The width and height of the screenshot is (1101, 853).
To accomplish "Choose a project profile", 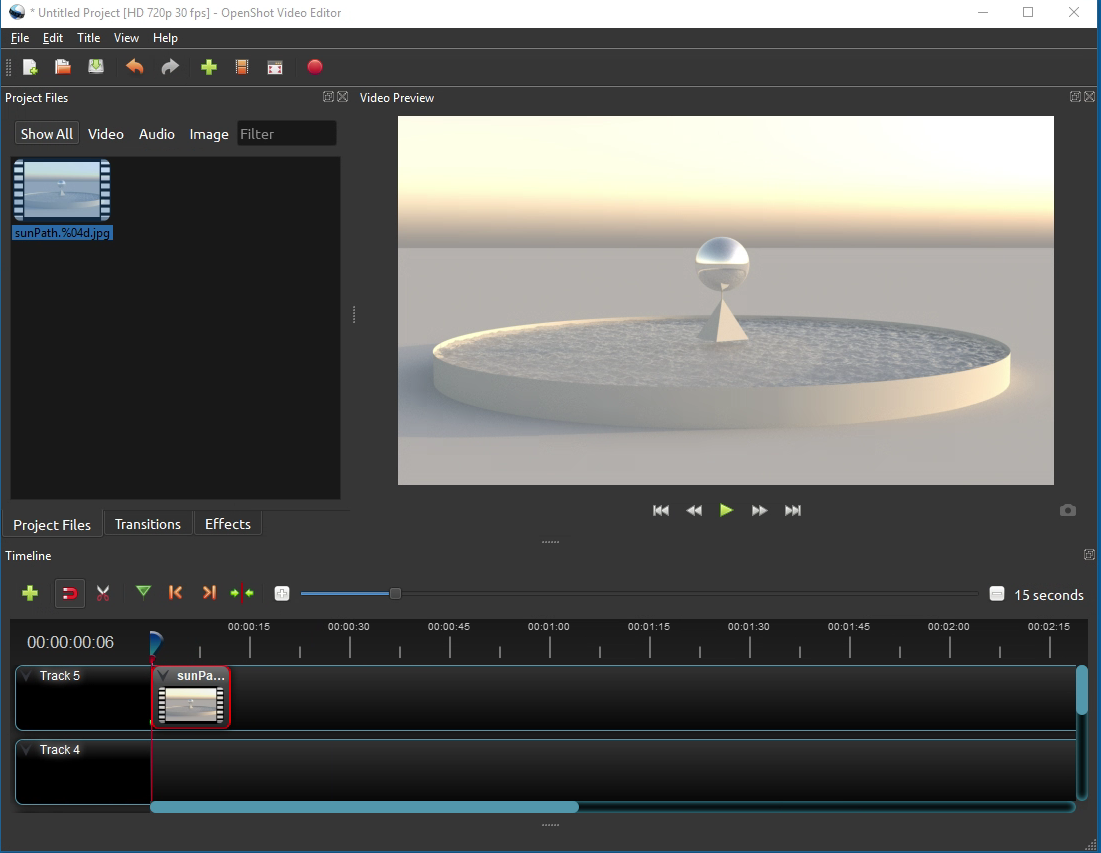I will point(241,67).
